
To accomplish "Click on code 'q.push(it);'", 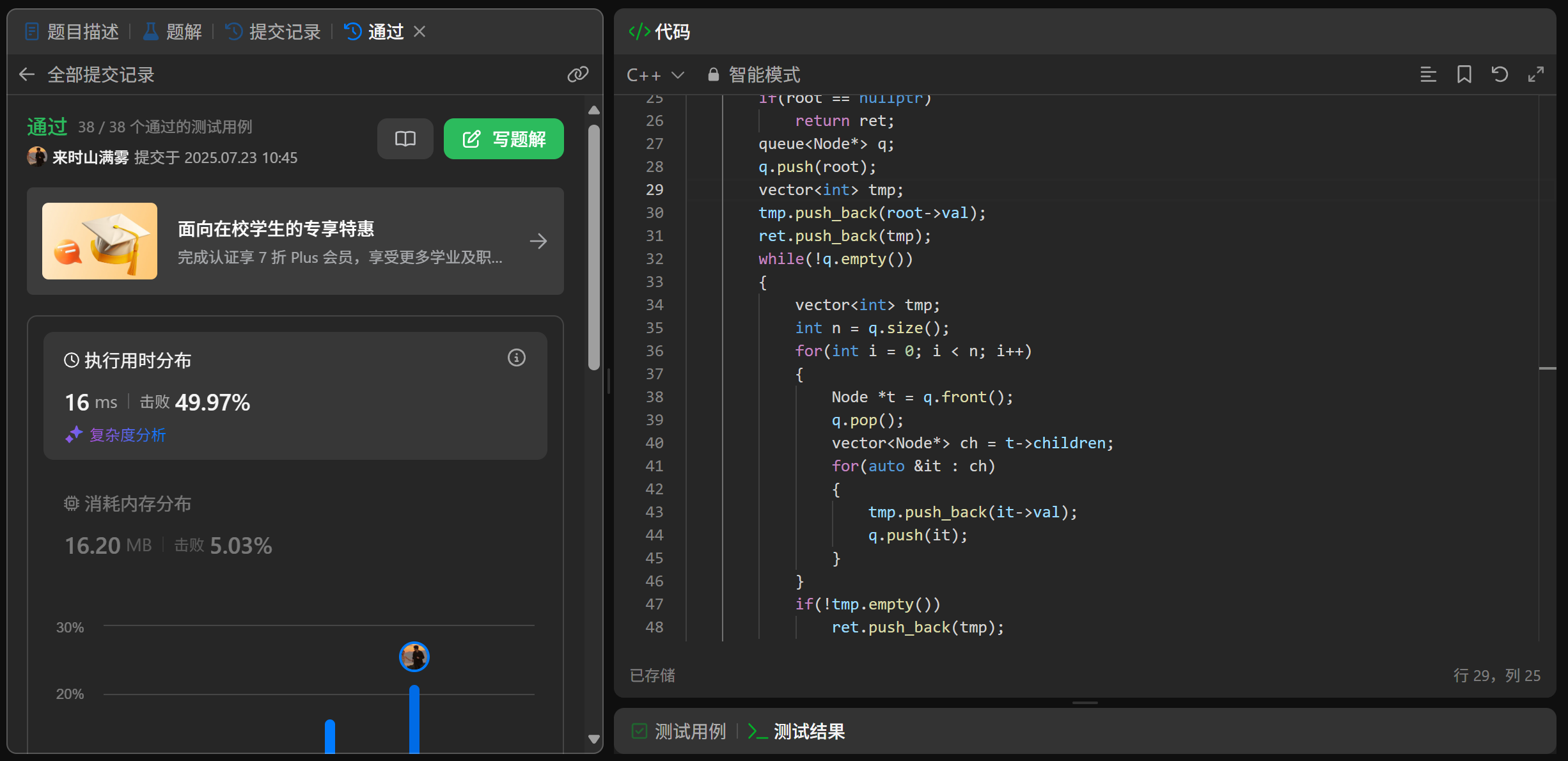I will click(918, 535).
